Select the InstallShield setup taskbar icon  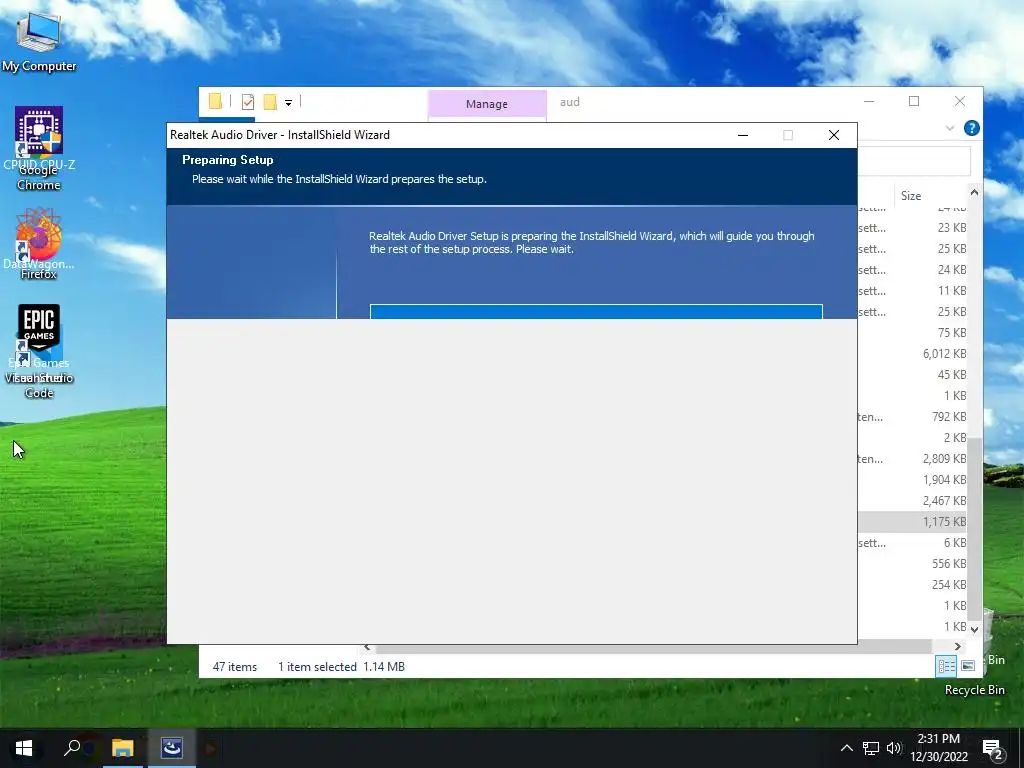click(x=172, y=748)
